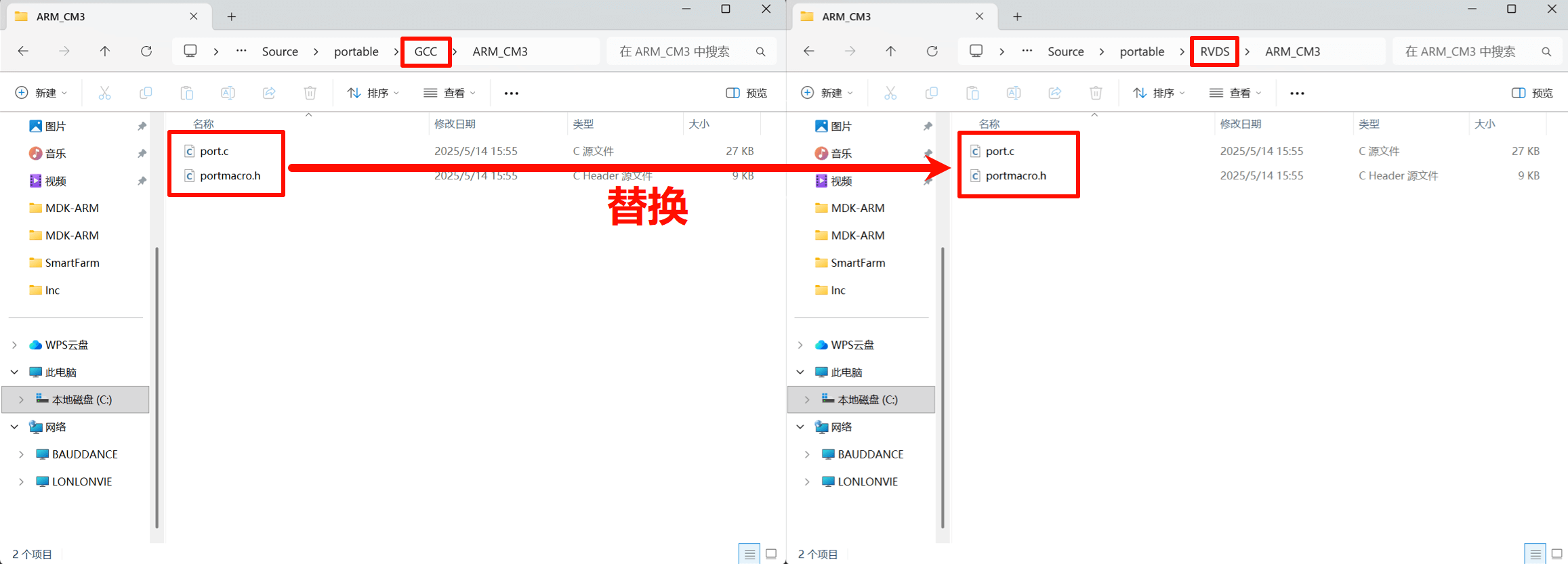The image size is (1568, 564).
Task: Click Paste icon in left window toolbar
Action: point(187,93)
